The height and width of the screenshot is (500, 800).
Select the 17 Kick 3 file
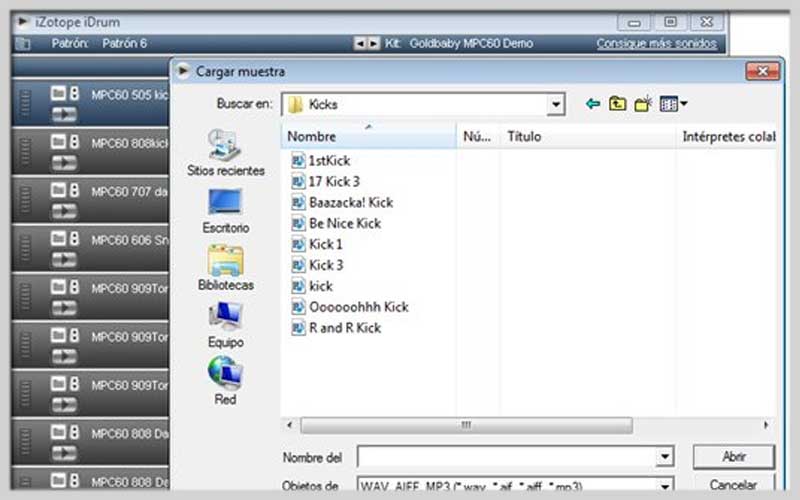325,182
